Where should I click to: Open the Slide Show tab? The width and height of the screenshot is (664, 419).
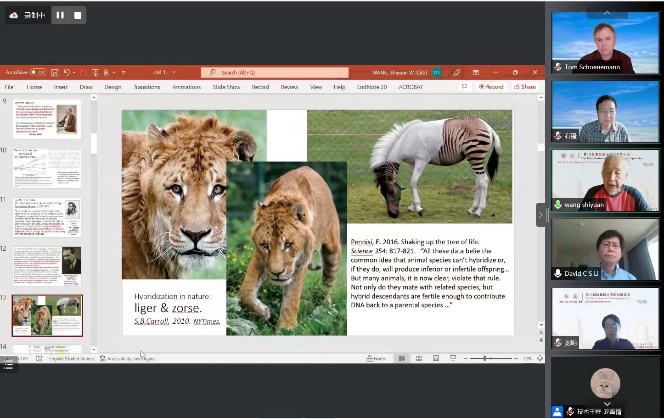click(226, 87)
